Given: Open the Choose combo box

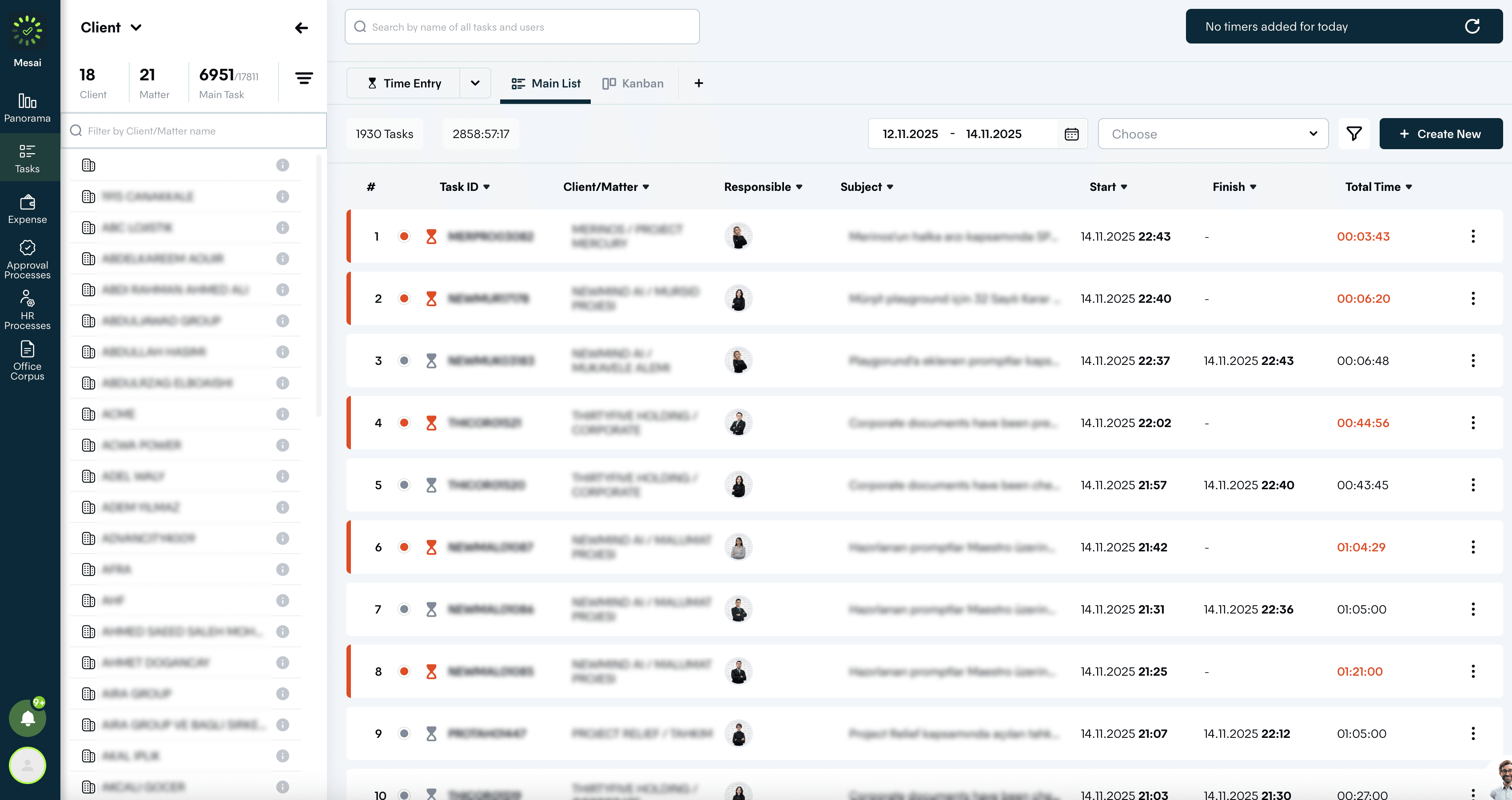Looking at the screenshot, I should coord(1213,134).
